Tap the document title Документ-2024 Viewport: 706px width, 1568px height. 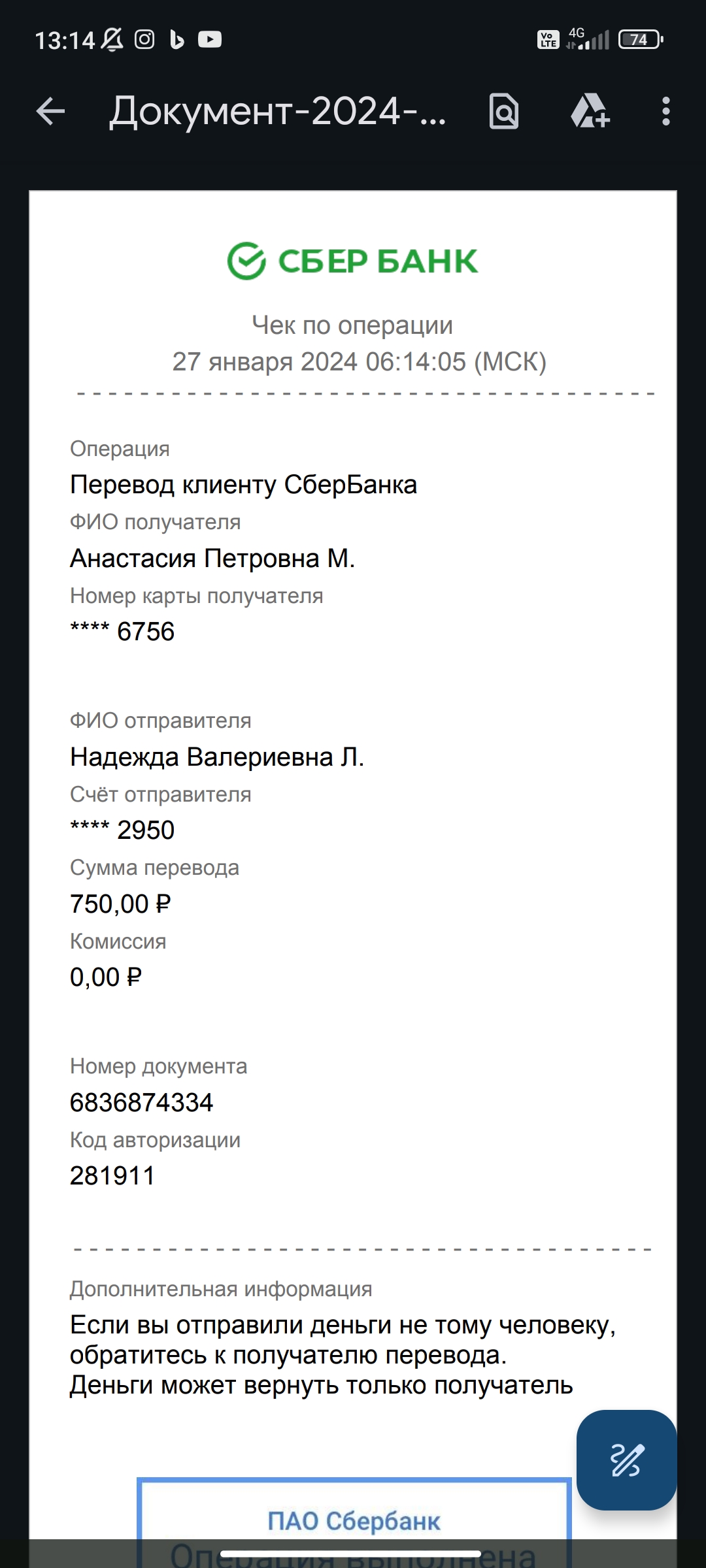278,111
